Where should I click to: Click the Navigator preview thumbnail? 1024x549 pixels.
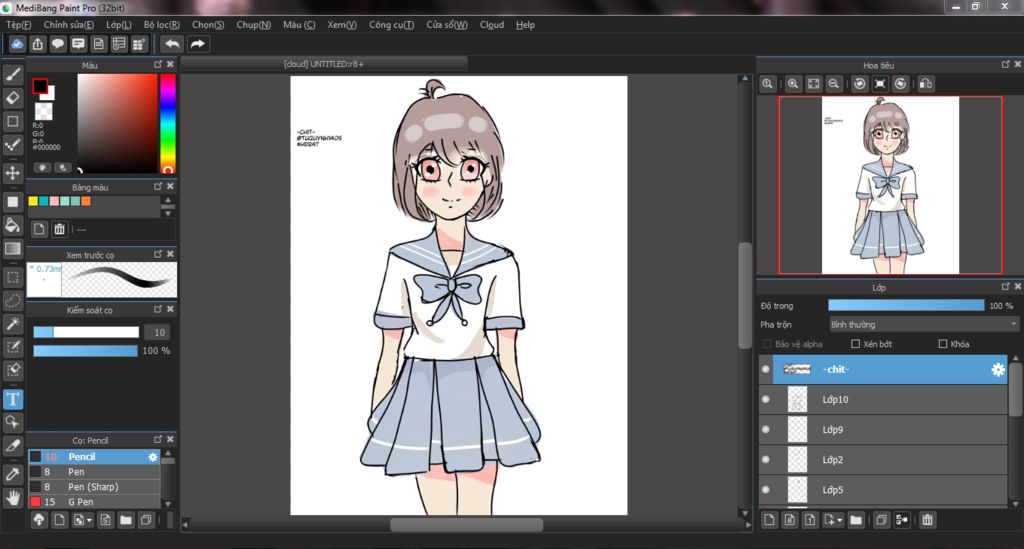tap(890, 185)
